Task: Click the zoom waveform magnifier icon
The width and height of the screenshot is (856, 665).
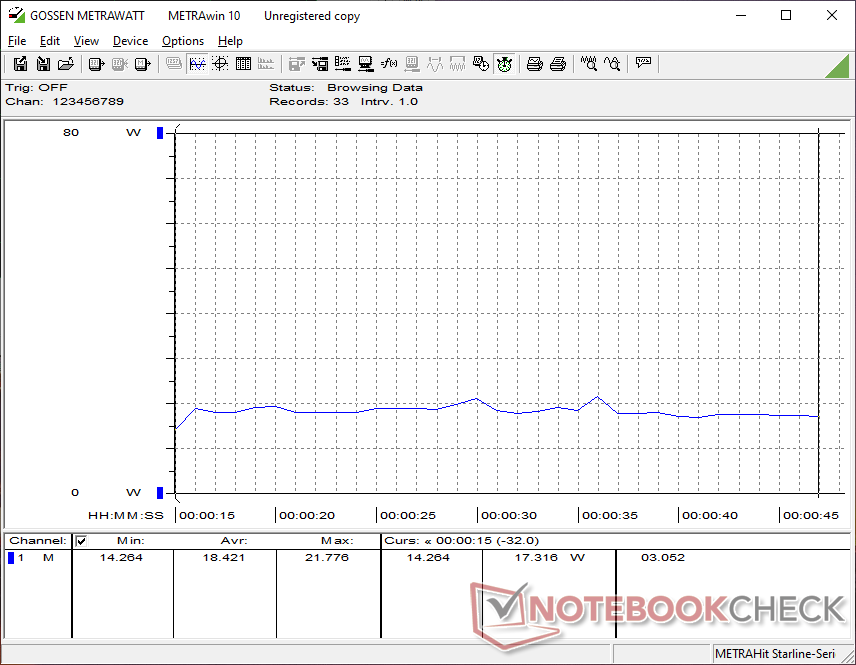Action: point(589,64)
